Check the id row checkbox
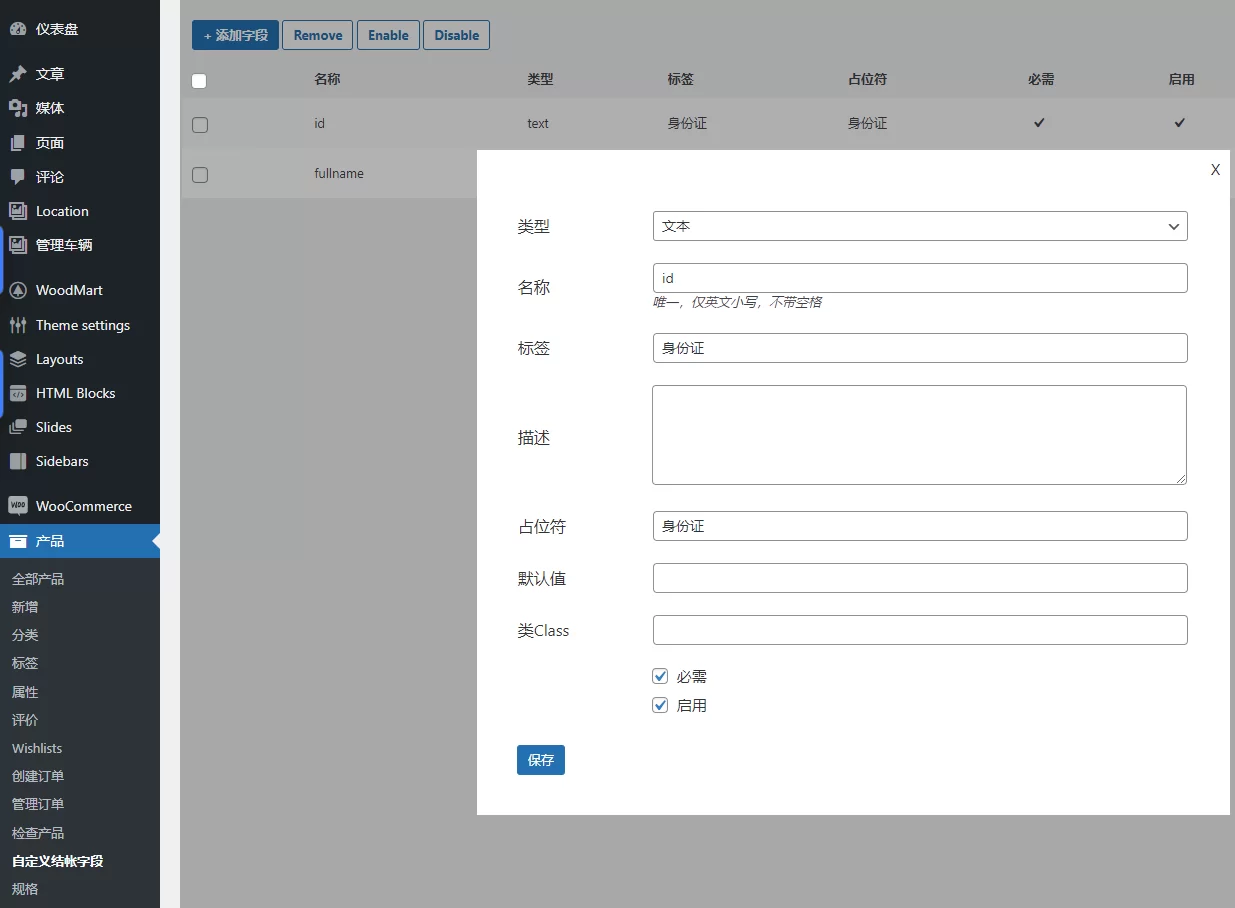Screen dimensions: 1235x908 click(200, 125)
